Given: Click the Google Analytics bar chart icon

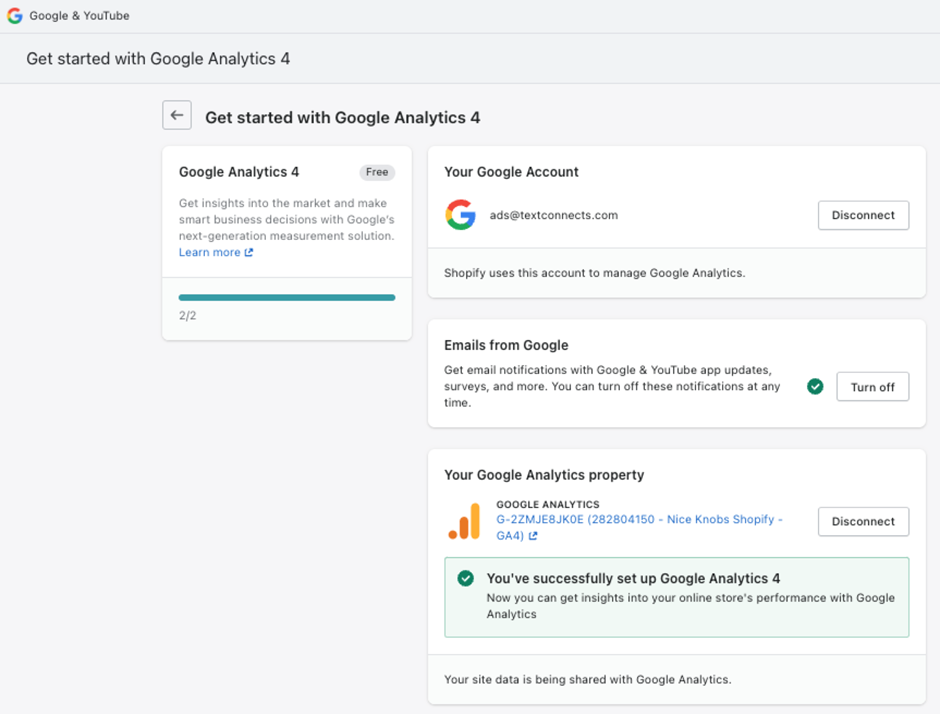Looking at the screenshot, I should point(465,521).
